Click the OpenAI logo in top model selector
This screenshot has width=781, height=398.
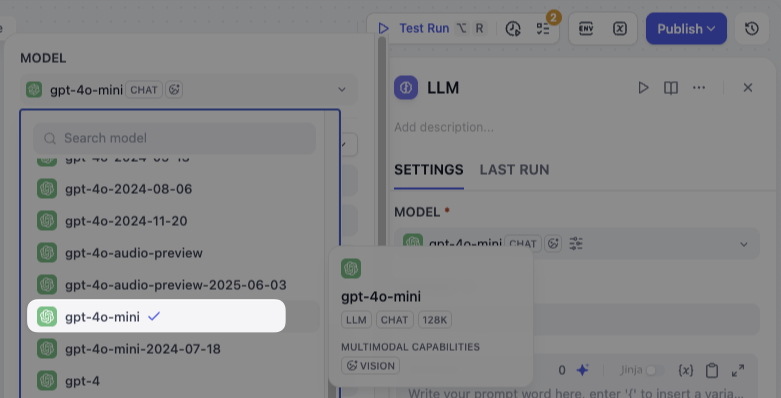pyautogui.click(x=34, y=90)
